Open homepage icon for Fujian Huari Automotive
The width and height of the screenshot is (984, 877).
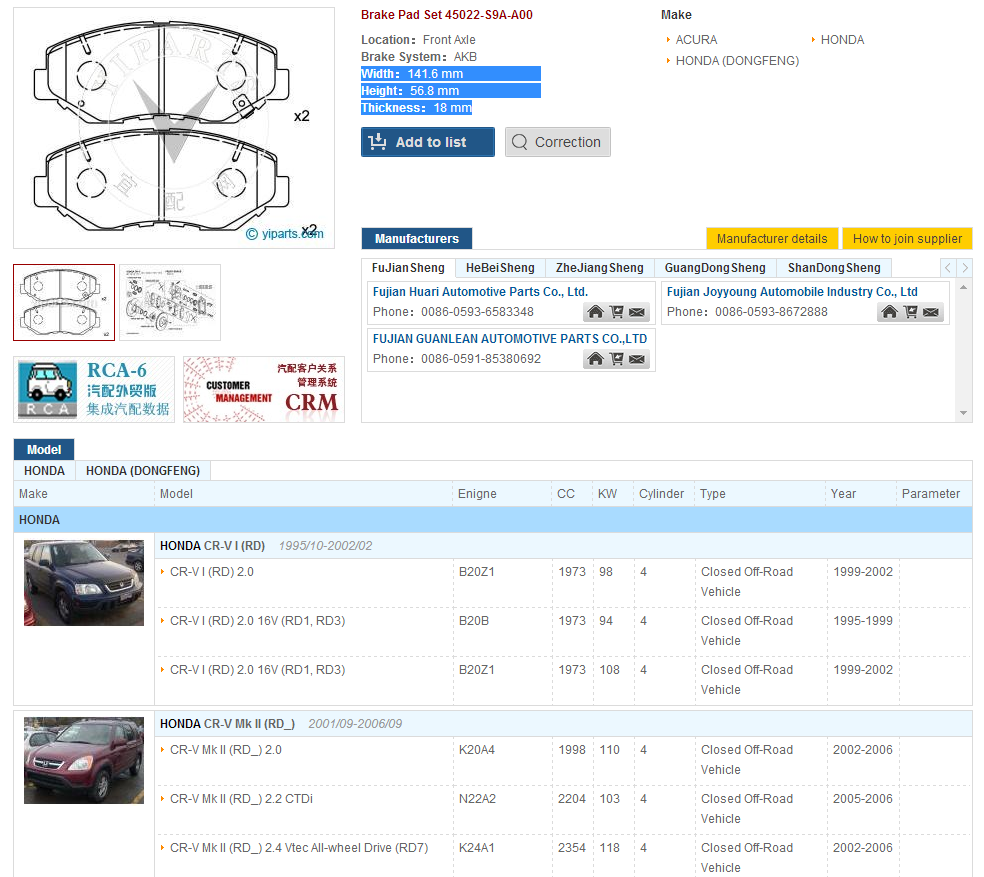coord(595,312)
